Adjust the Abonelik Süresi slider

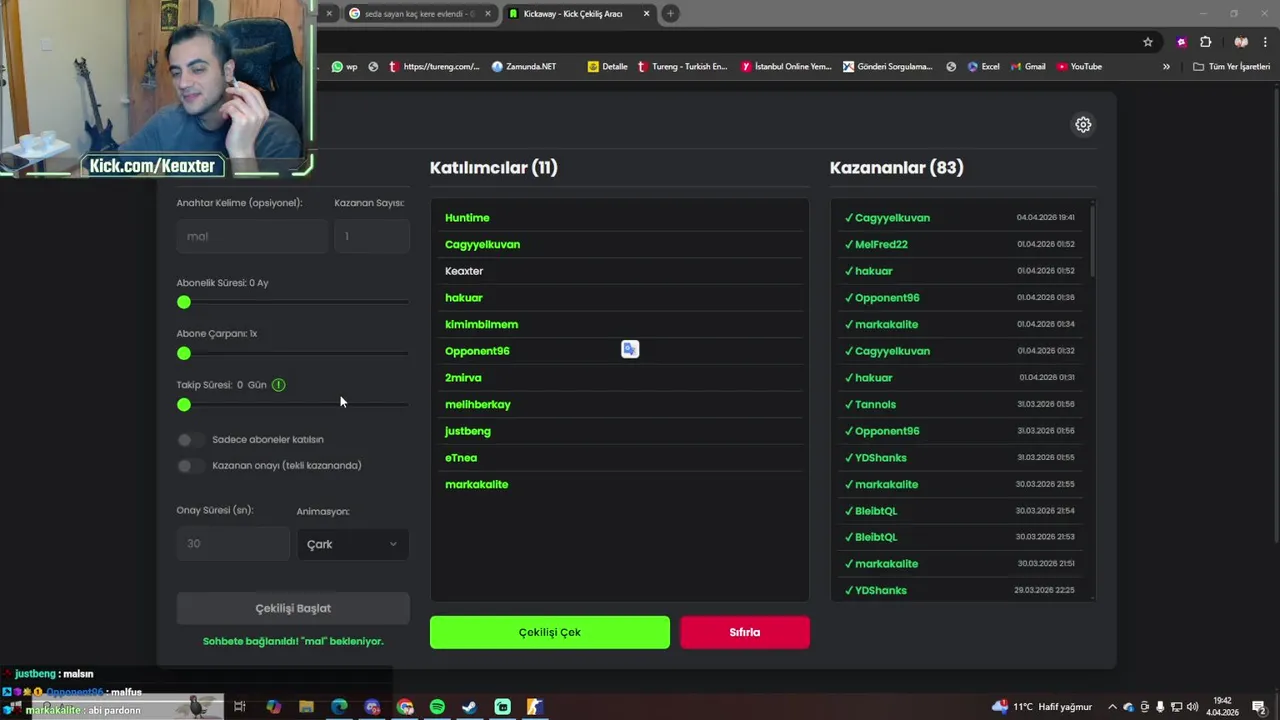click(x=292, y=302)
